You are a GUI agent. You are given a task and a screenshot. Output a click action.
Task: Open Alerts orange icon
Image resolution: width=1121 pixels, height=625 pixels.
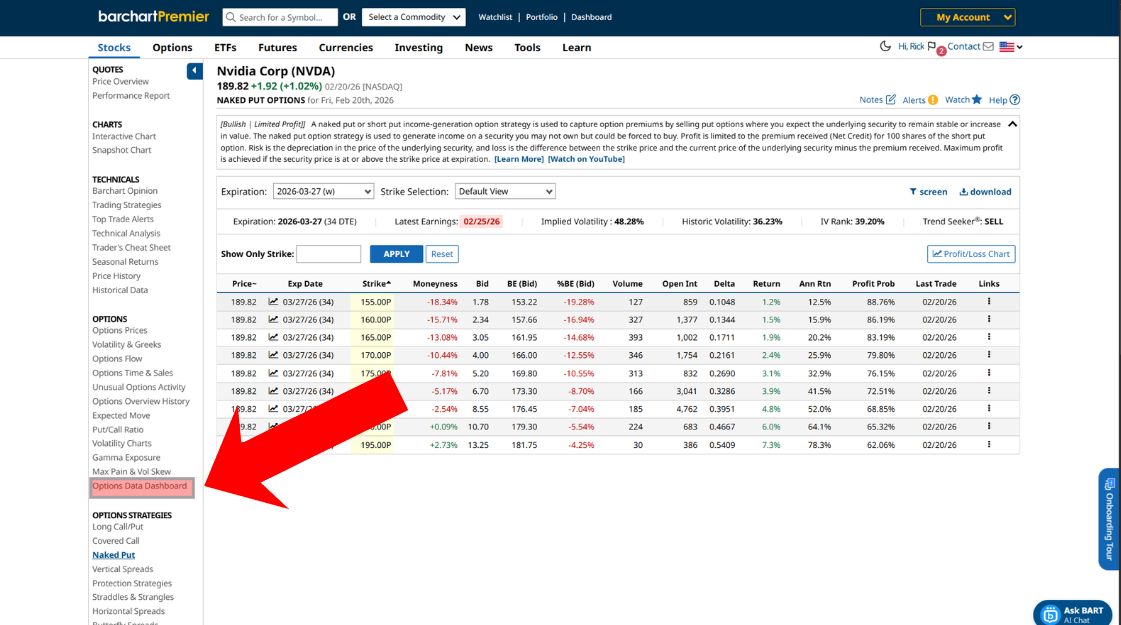pos(933,100)
